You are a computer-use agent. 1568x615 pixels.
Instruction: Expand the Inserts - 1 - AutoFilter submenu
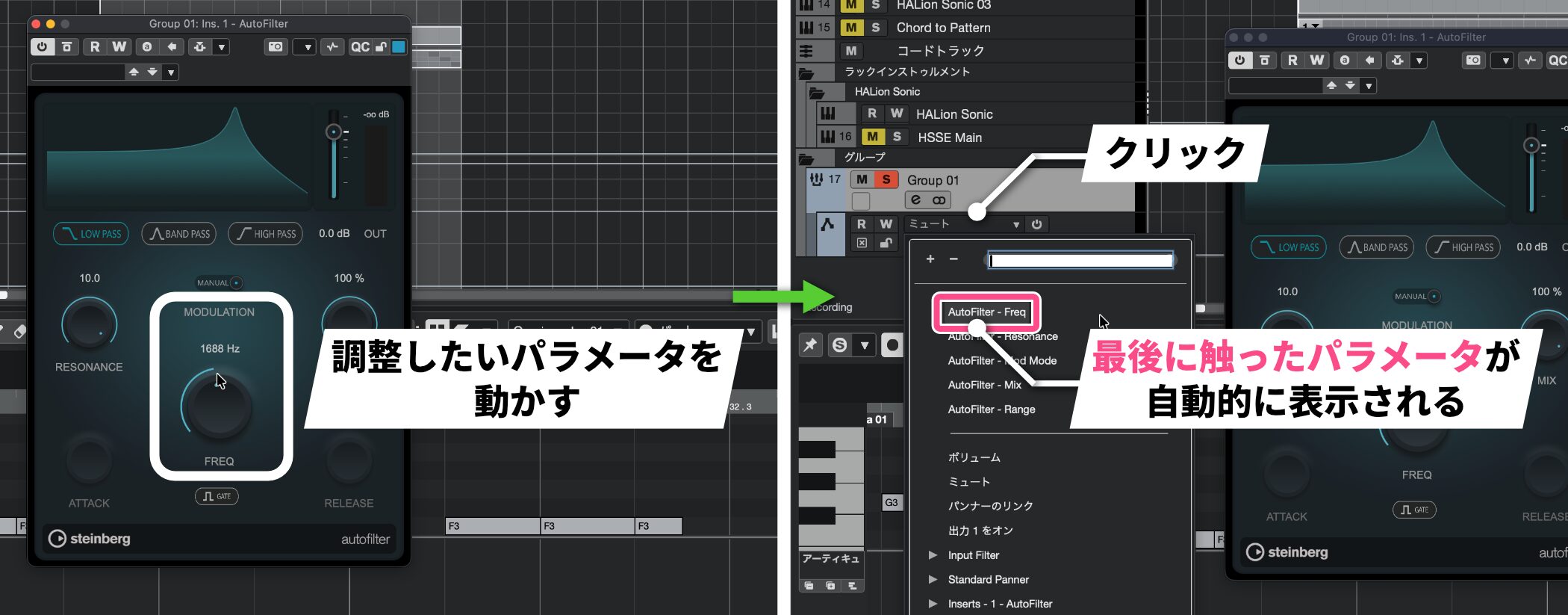click(999, 604)
